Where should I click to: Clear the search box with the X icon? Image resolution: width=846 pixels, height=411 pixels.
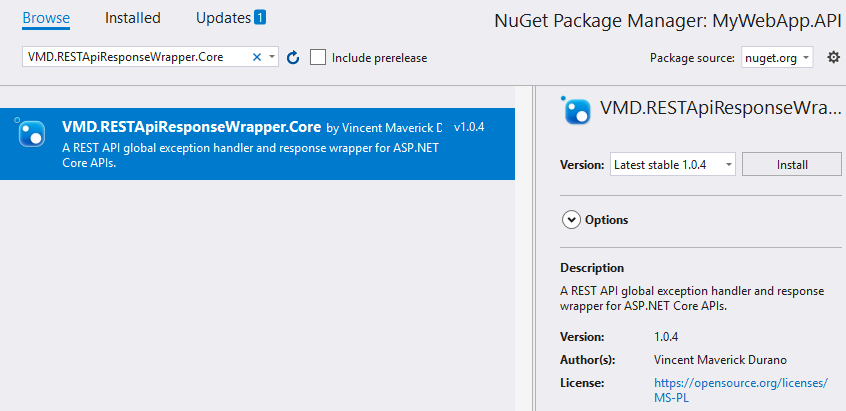[x=257, y=57]
